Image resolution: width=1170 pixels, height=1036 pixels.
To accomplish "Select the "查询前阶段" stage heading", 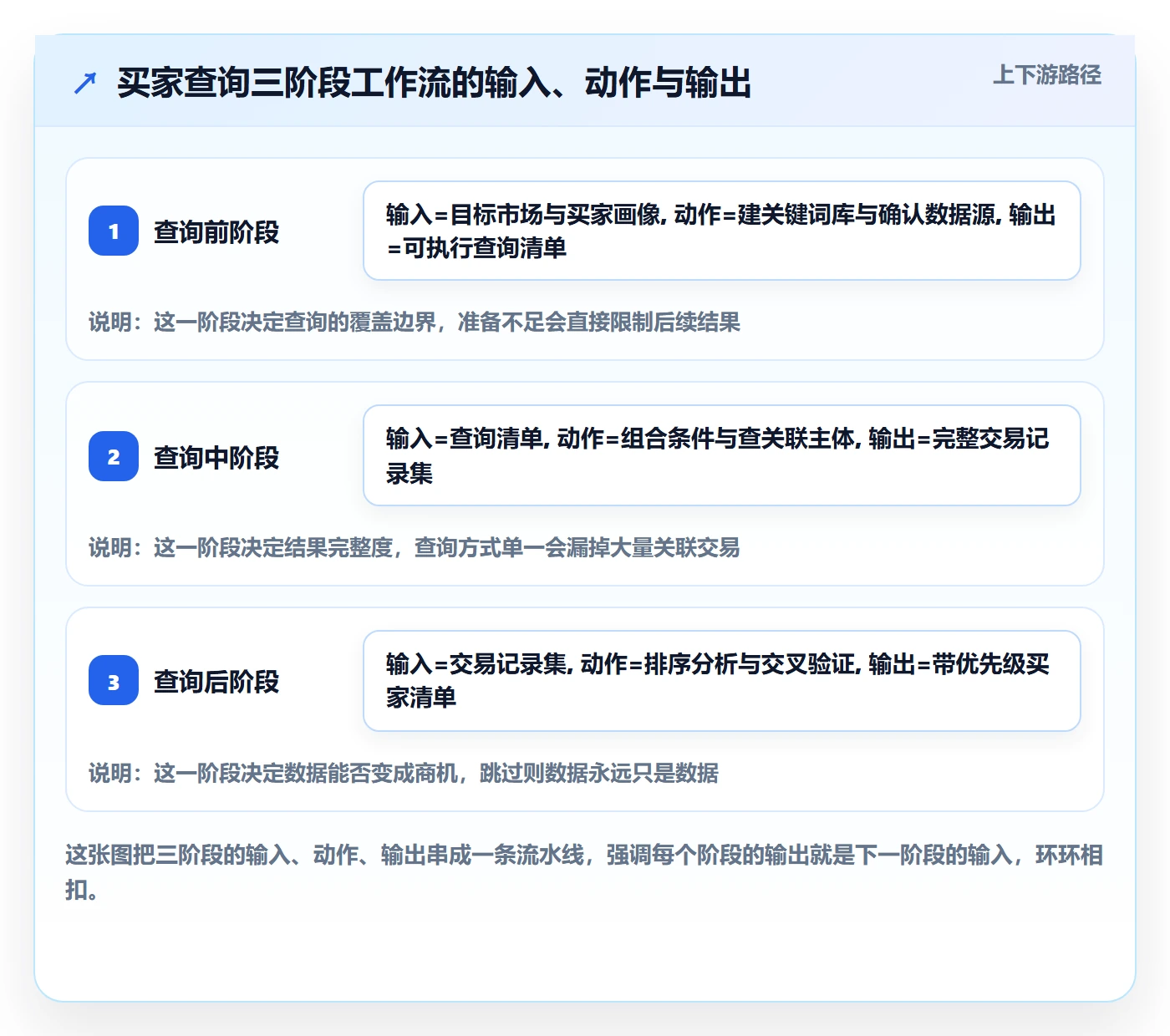I will [x=216, y=231].
